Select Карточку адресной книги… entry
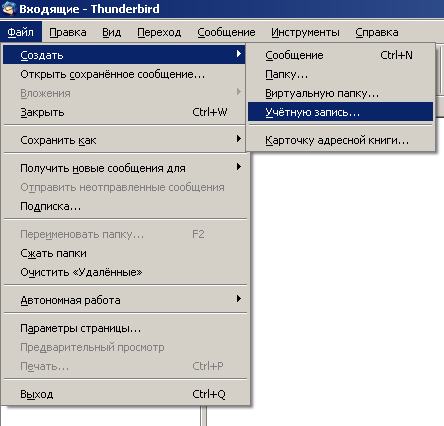Image resolution: width=444 pixels, height=426 pixels. coord(340,140)
